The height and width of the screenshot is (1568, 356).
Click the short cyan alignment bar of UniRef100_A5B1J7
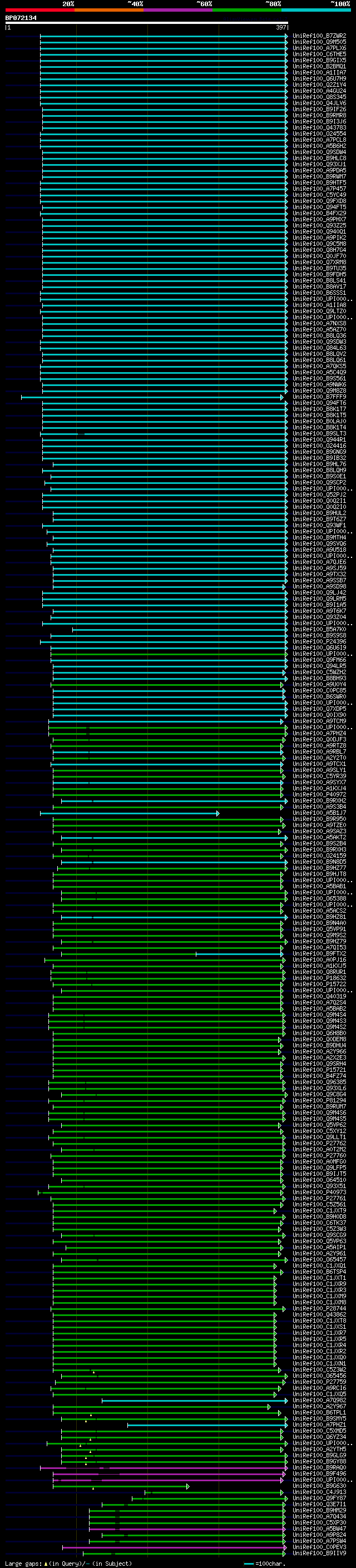point(129,813)
